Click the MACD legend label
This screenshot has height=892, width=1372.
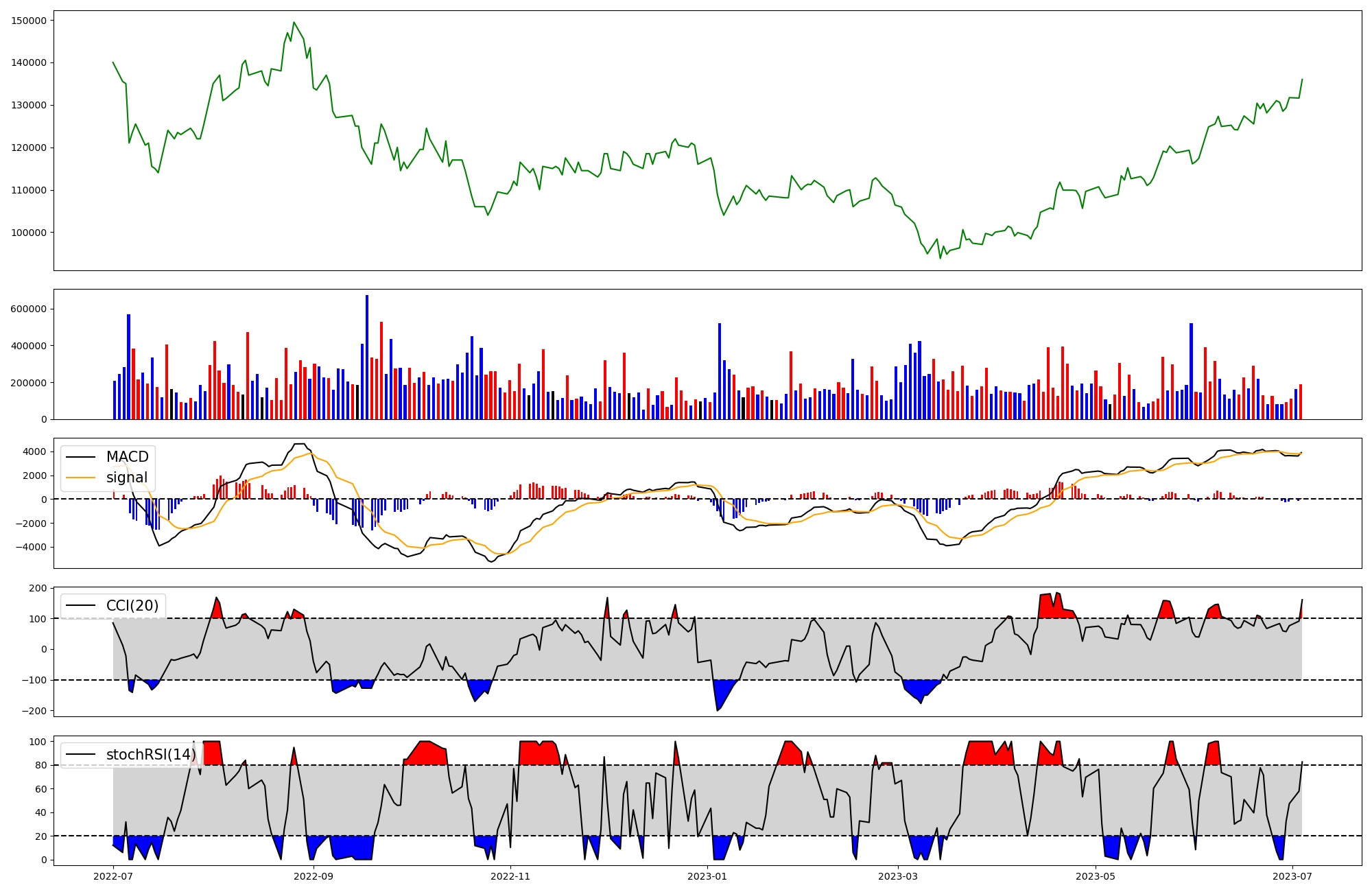click(x=127, y=457)
